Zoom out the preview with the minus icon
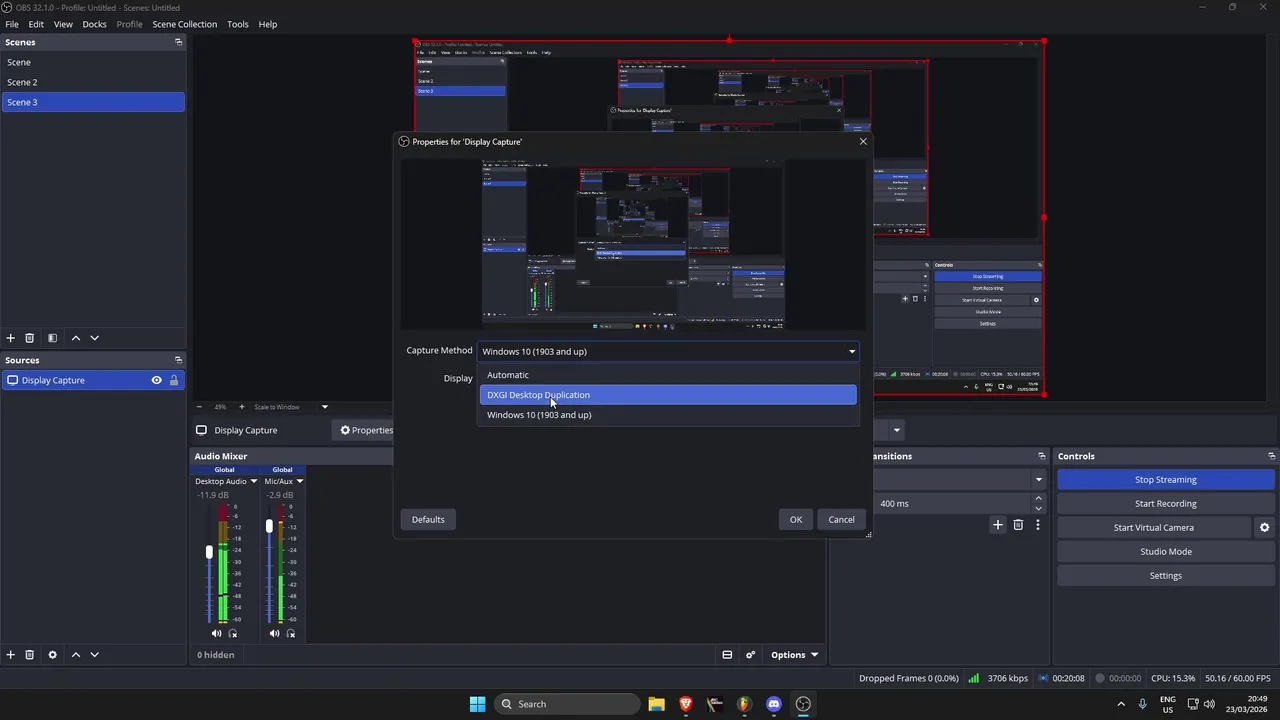Screen dimensions: 1280x720 (198, 407)
